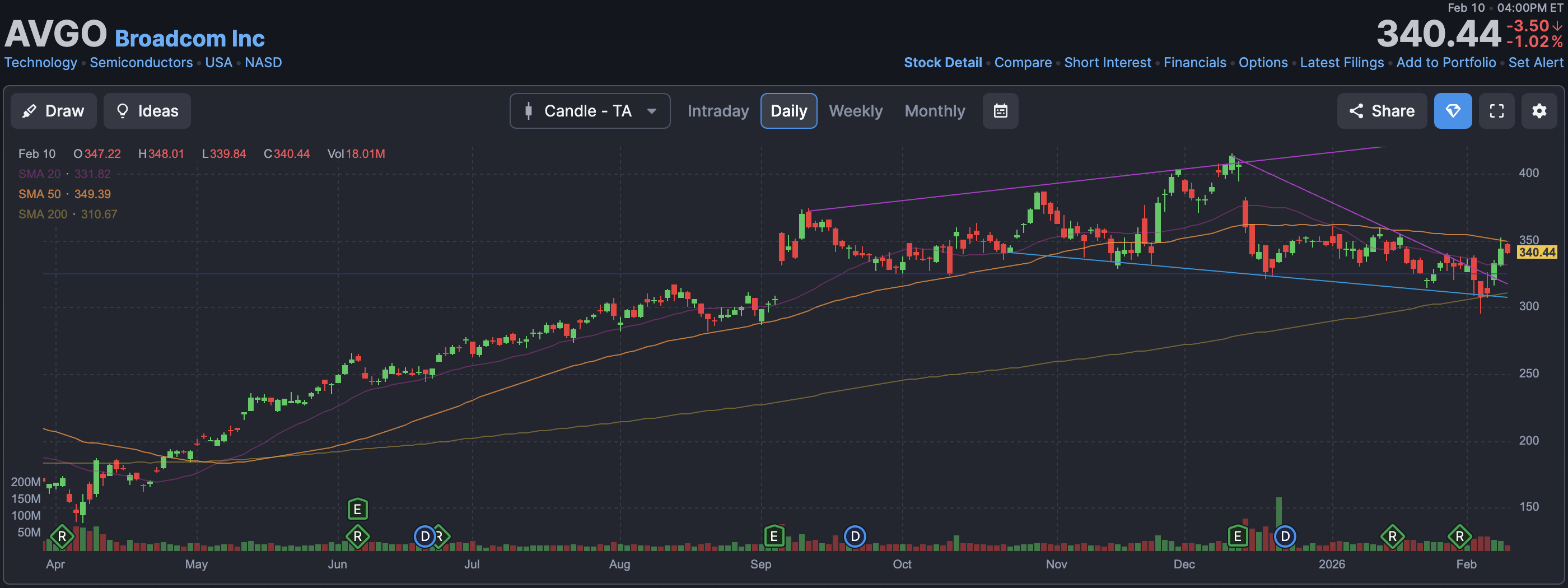Click the D dividend marker in September
The image size is (1568, 588).
855,536
